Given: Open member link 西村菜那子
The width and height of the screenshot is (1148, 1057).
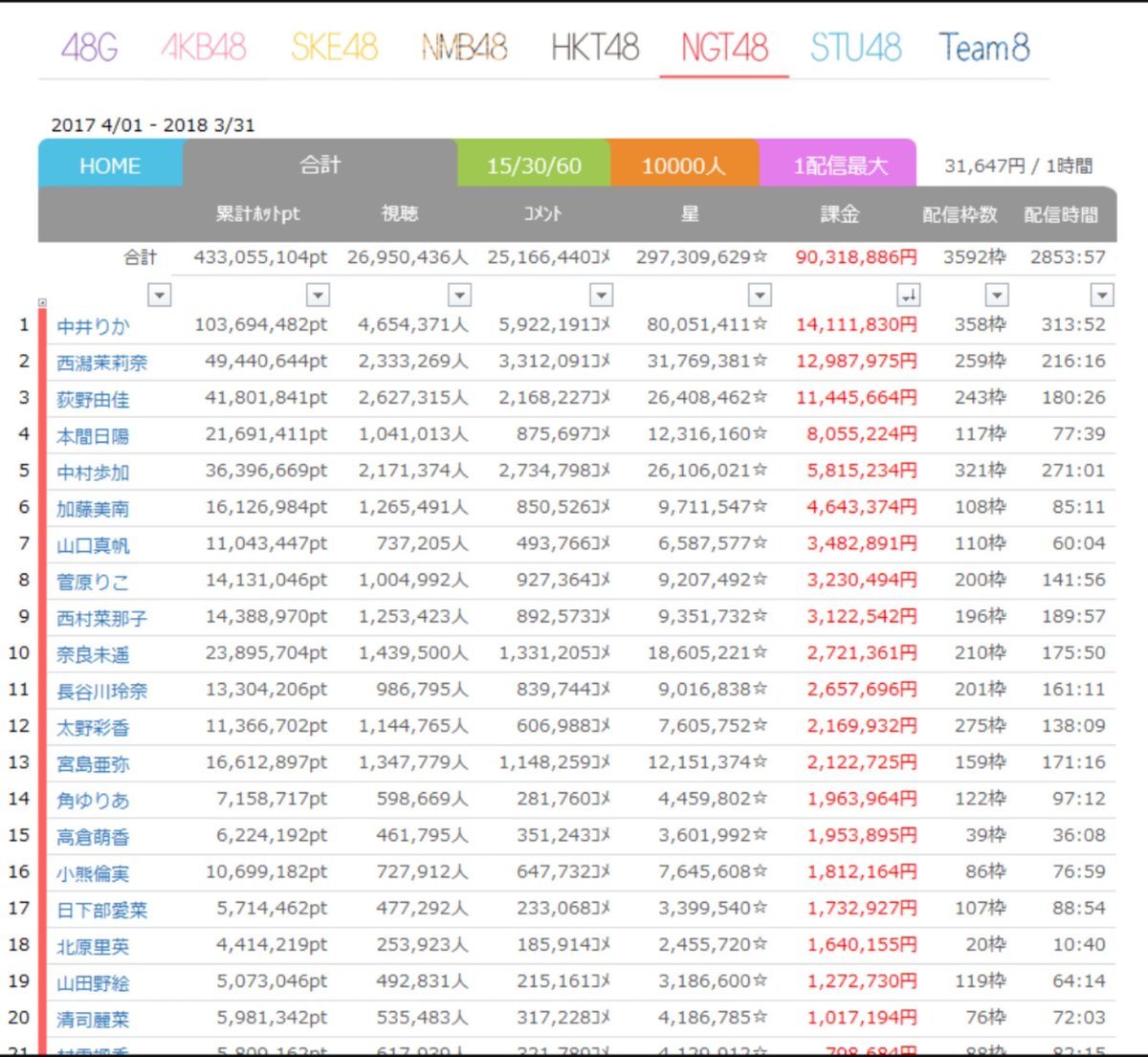Looking at the screenshot, I should pyautogui.click(x=101, y=618).
